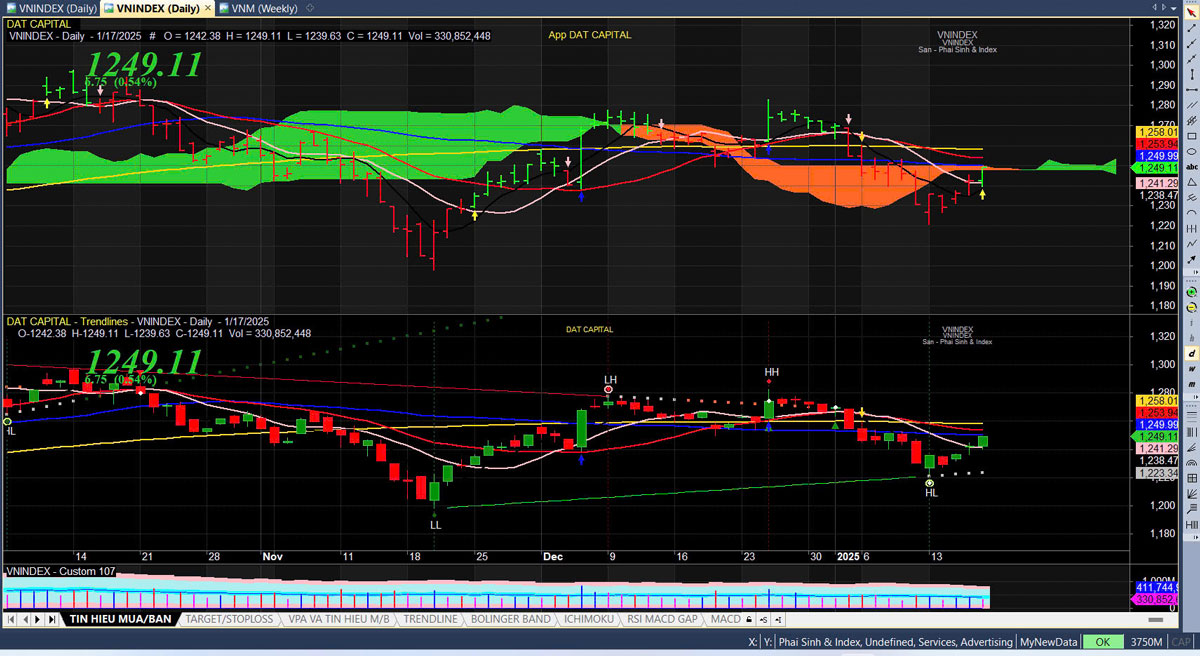Select the abc text tool

tap(1192, 166)
